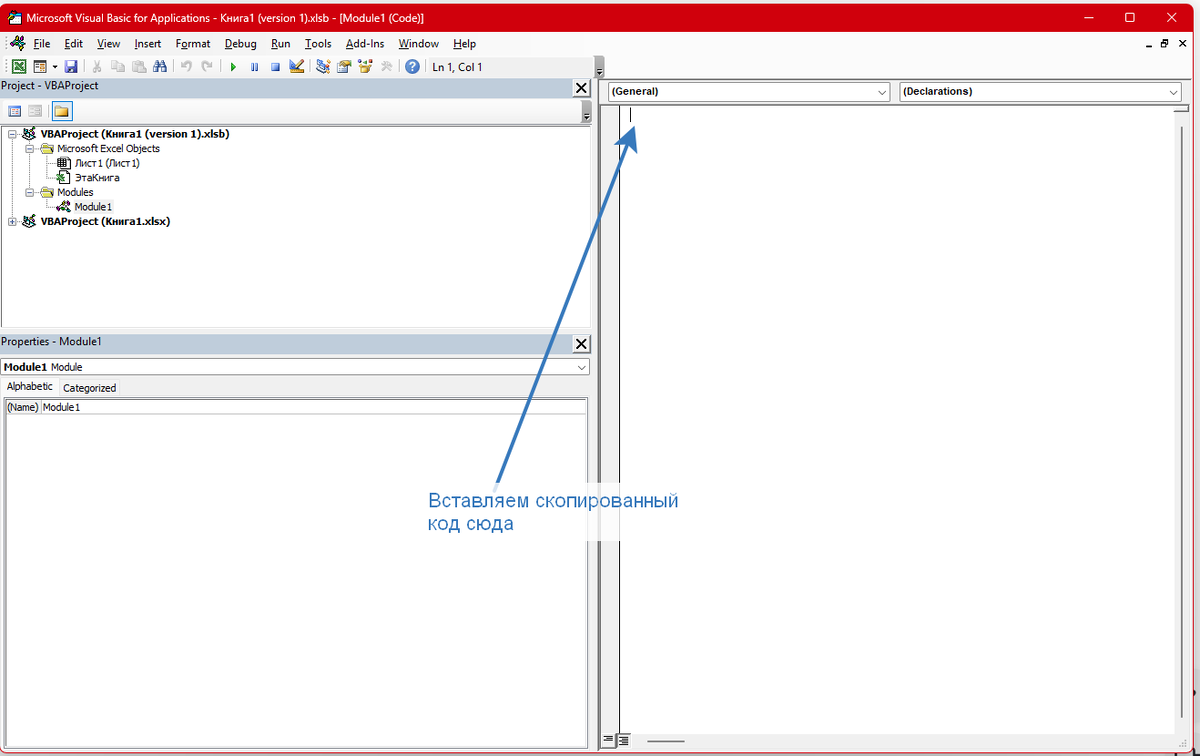Click View Code icon in Project panel
This screenshot has height=756, width=1200.
coord(15,111)
